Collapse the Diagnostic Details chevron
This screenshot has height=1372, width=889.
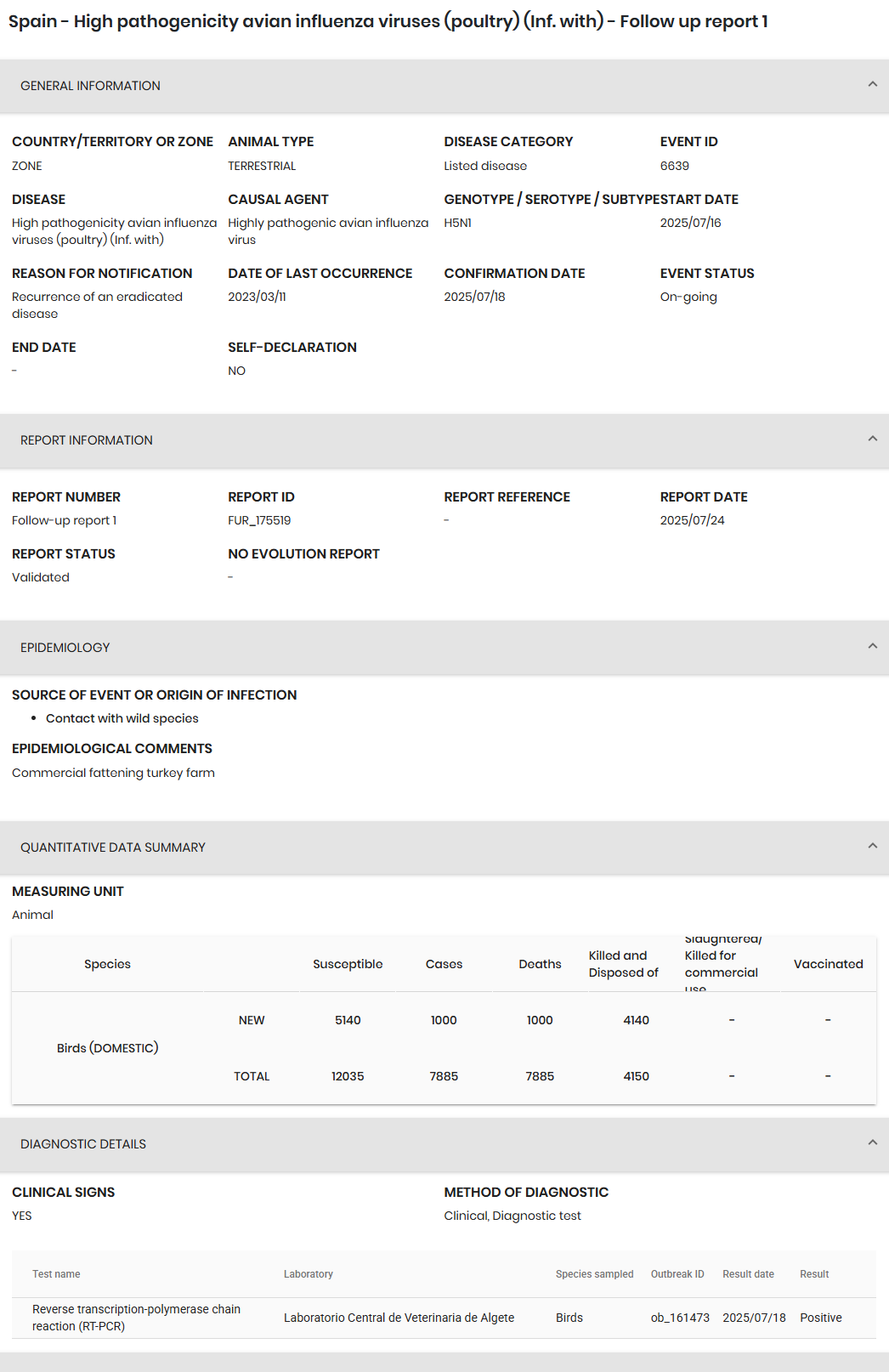[872, 1142]
